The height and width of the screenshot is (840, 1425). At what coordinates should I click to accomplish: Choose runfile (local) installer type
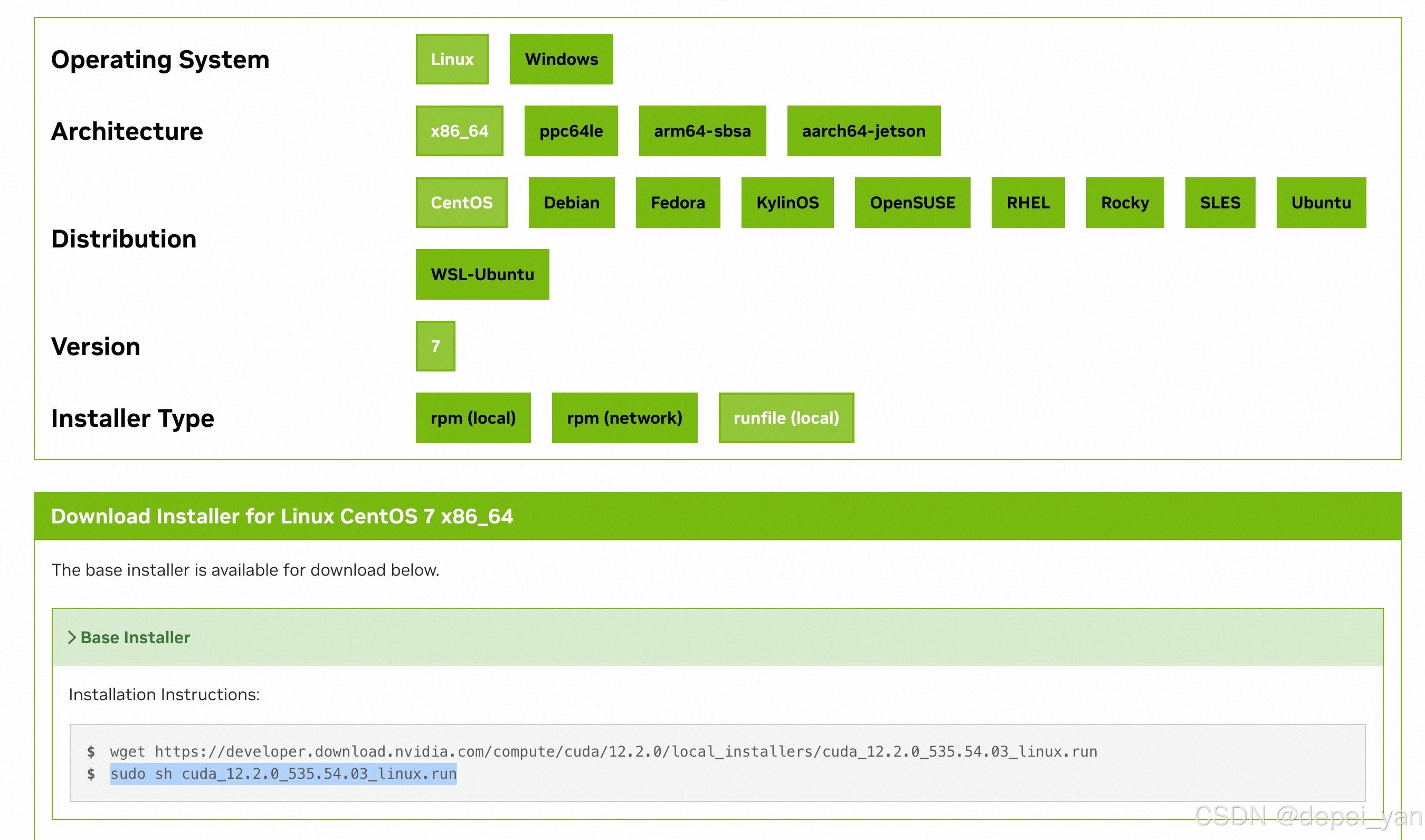(786, 418)
